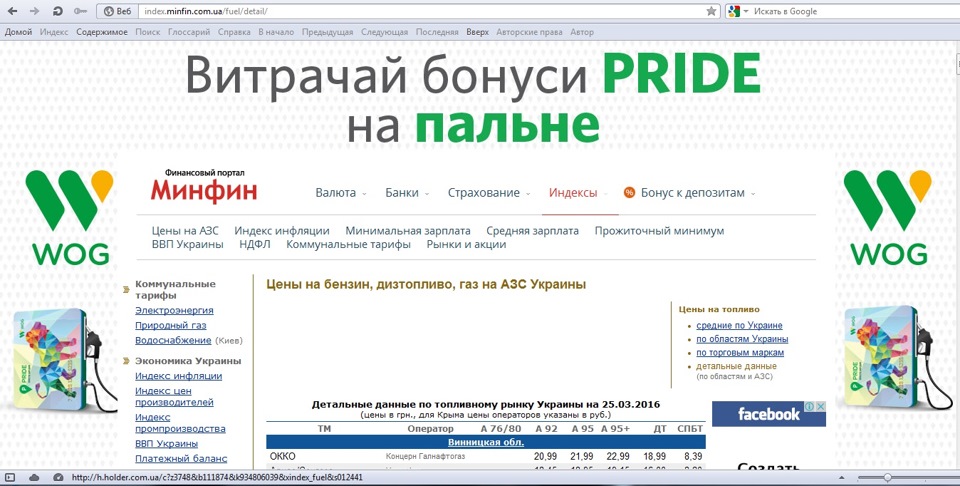Click the orange percent icon near Бонус
This screenshot has height=486, width=960.
tap(629, 193)
